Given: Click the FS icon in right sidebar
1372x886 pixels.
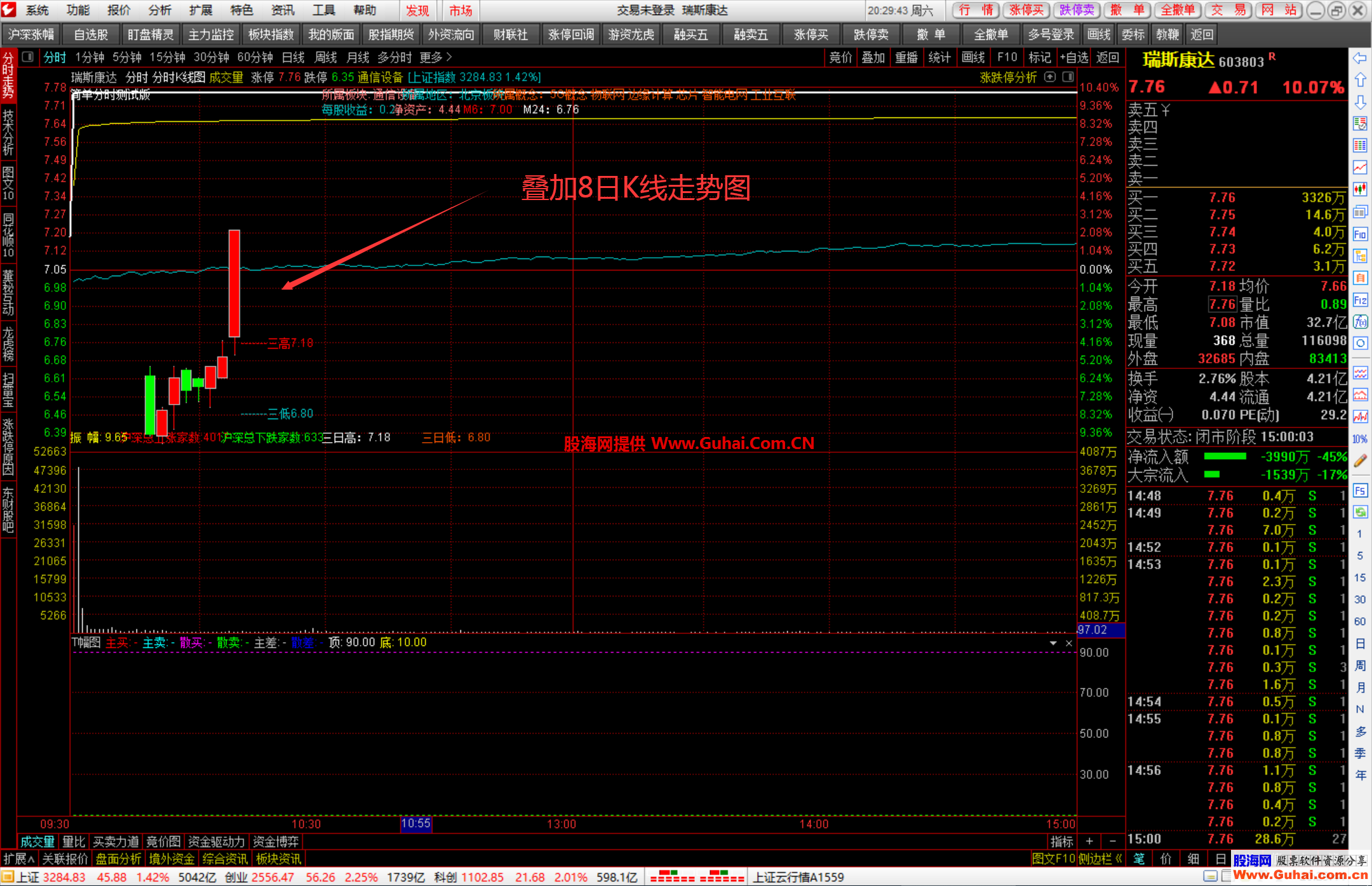Looking at the screenshot, I should point(1359,490).
